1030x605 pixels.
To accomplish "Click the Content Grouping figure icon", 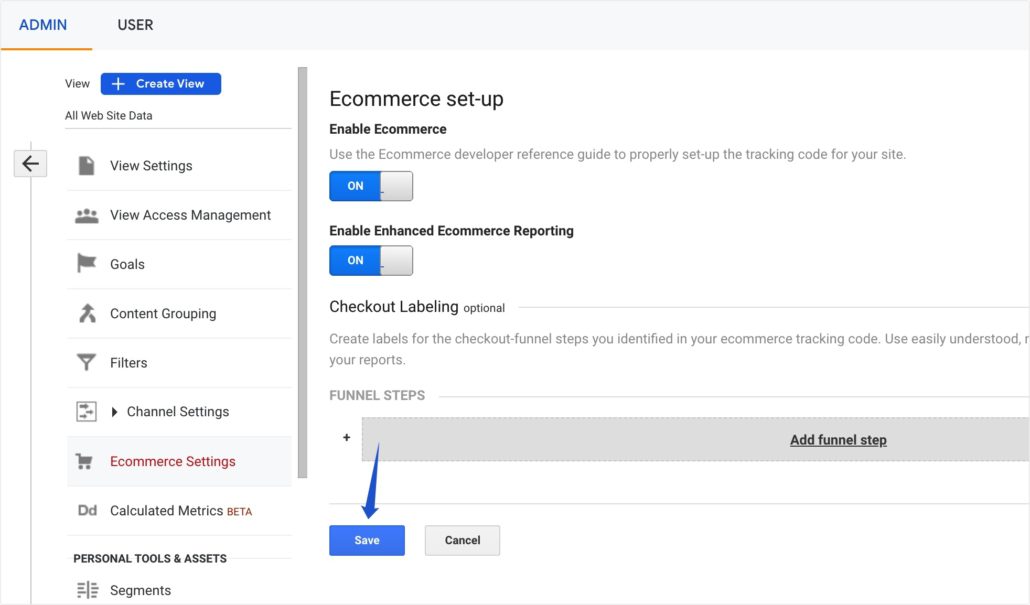I will (87, 313).
